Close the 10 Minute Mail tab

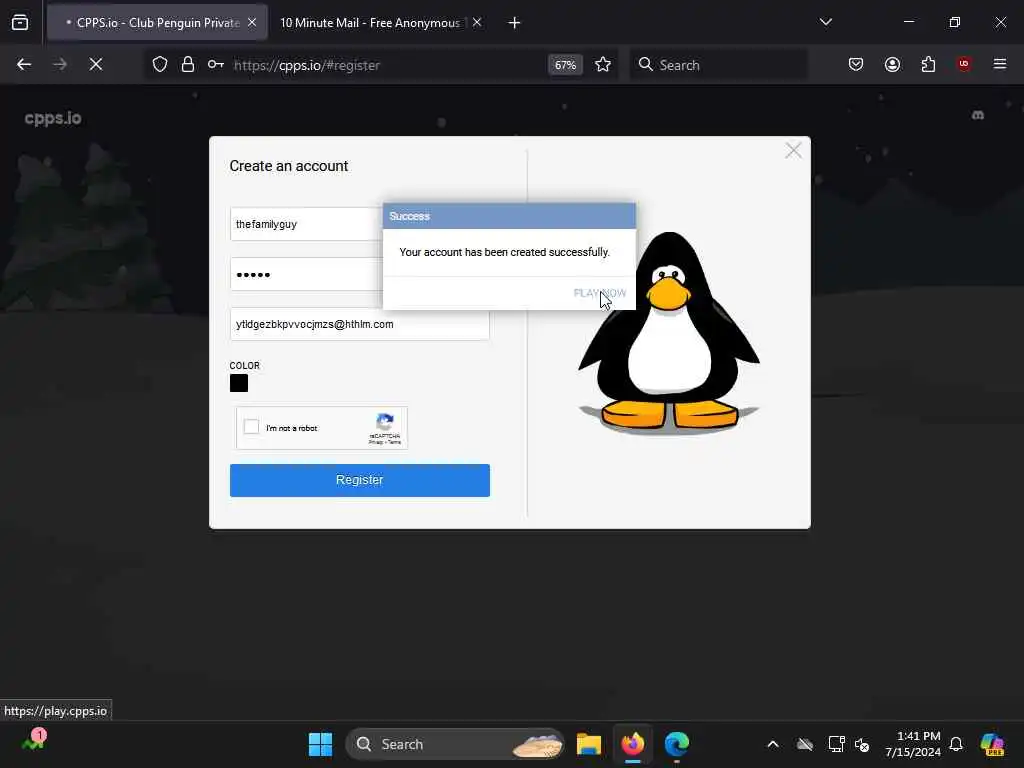click(477, 22)
